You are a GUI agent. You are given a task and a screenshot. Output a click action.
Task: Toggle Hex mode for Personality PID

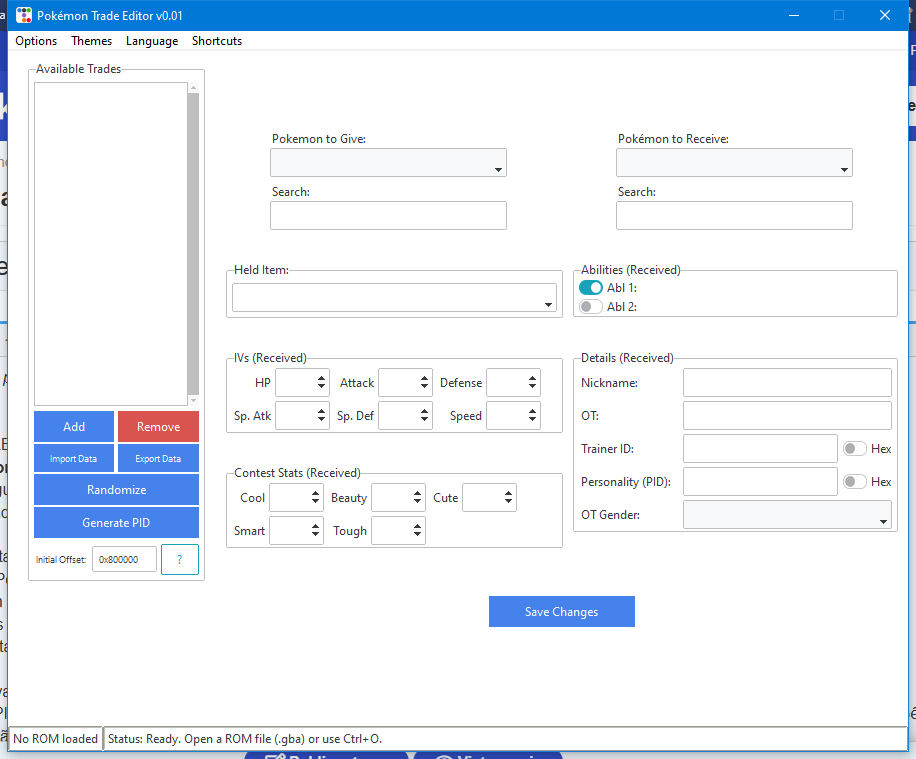854,482
